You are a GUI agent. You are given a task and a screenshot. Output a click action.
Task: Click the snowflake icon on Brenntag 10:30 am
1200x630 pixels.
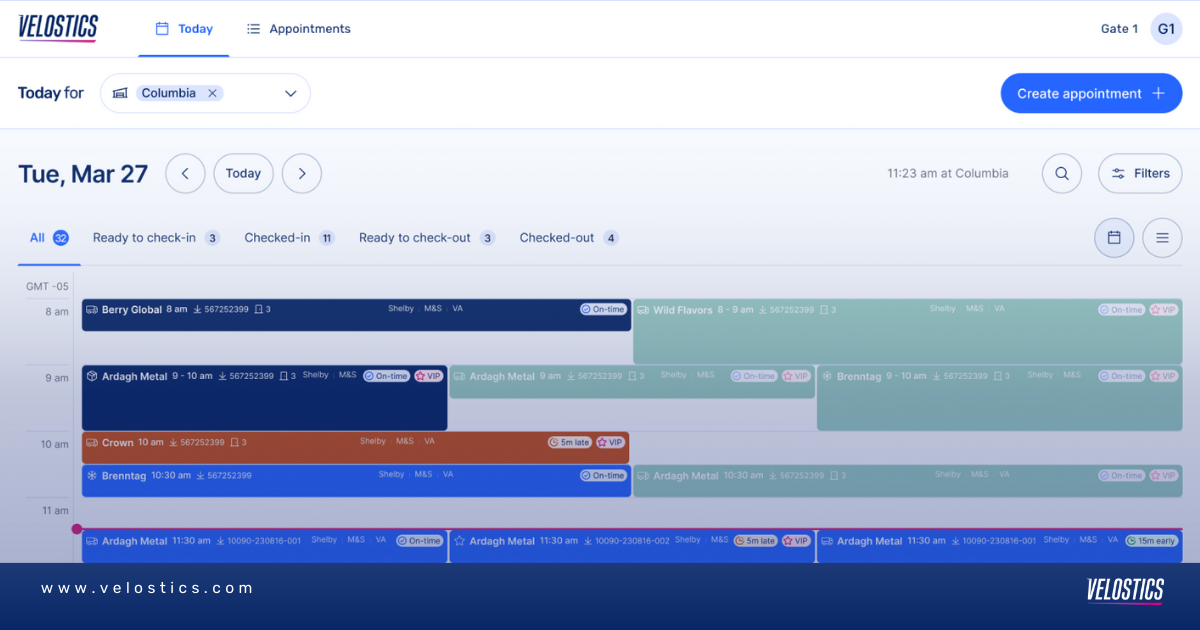tap(92, 475)
